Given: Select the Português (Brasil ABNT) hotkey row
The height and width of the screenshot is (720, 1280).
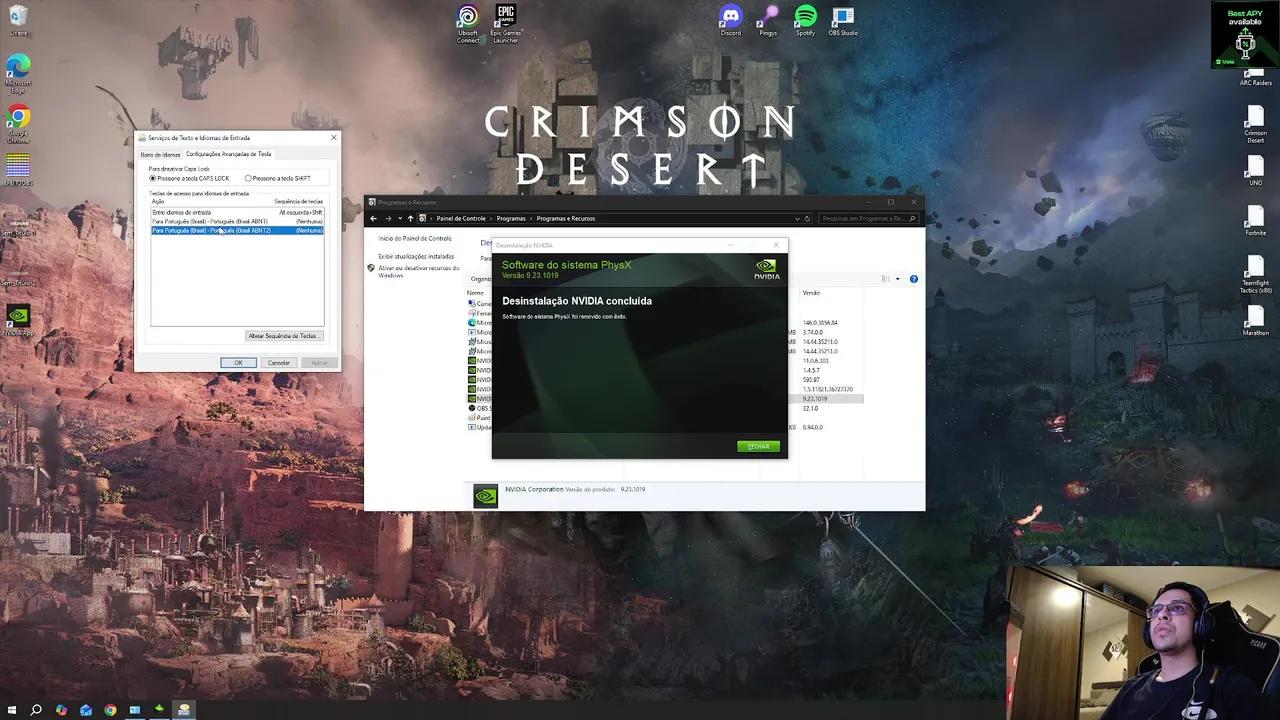Looking at the screenshot, I should pos(237,221).
